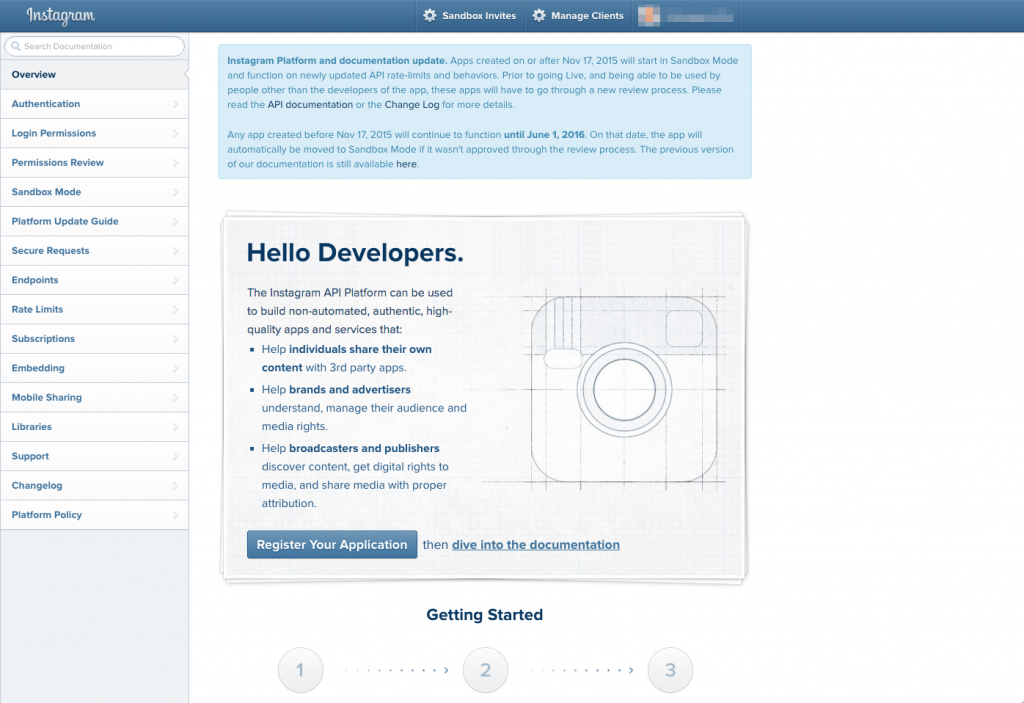
Task: Open the previous documentation 'here' link
Action: tap(406, 164)
